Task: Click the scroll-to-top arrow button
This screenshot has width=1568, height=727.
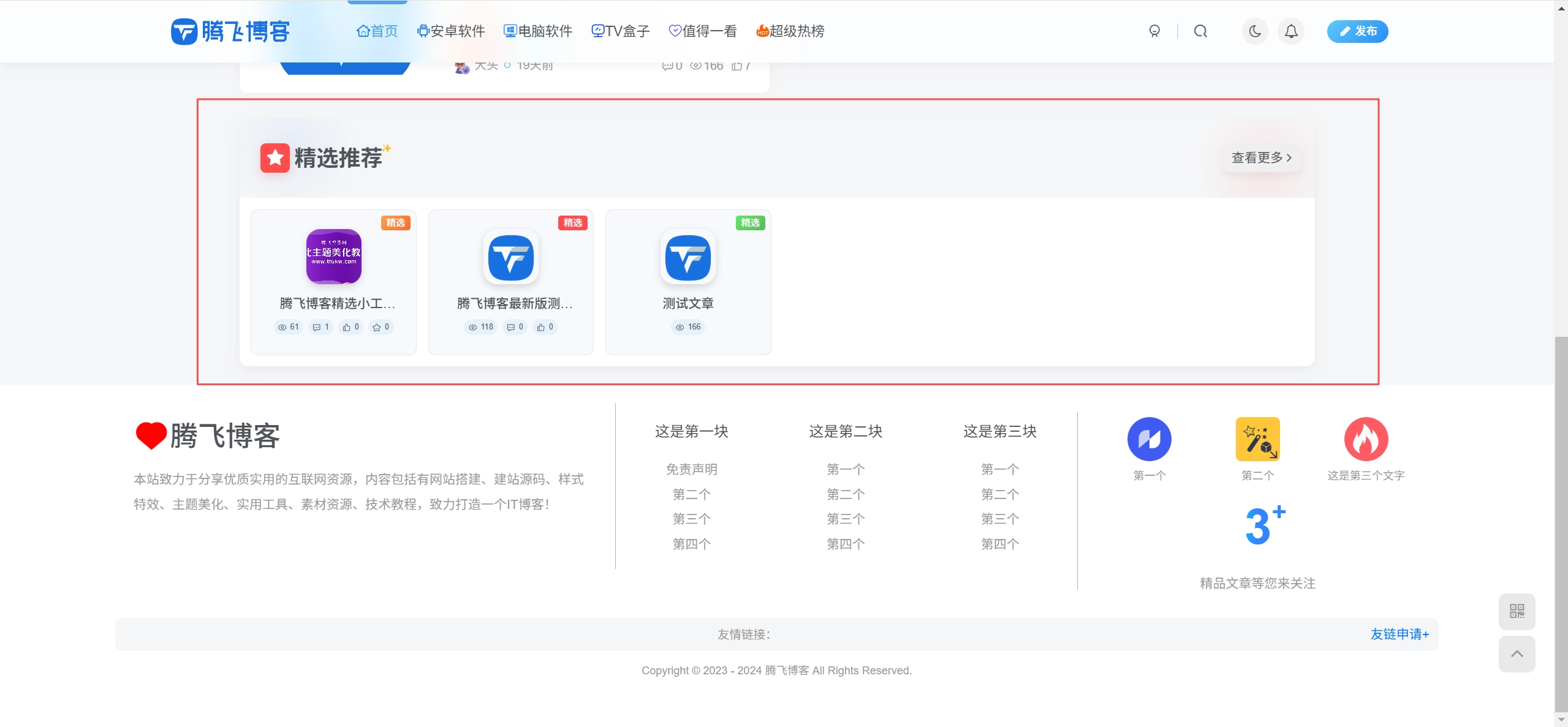Action: pos(1516,654)
